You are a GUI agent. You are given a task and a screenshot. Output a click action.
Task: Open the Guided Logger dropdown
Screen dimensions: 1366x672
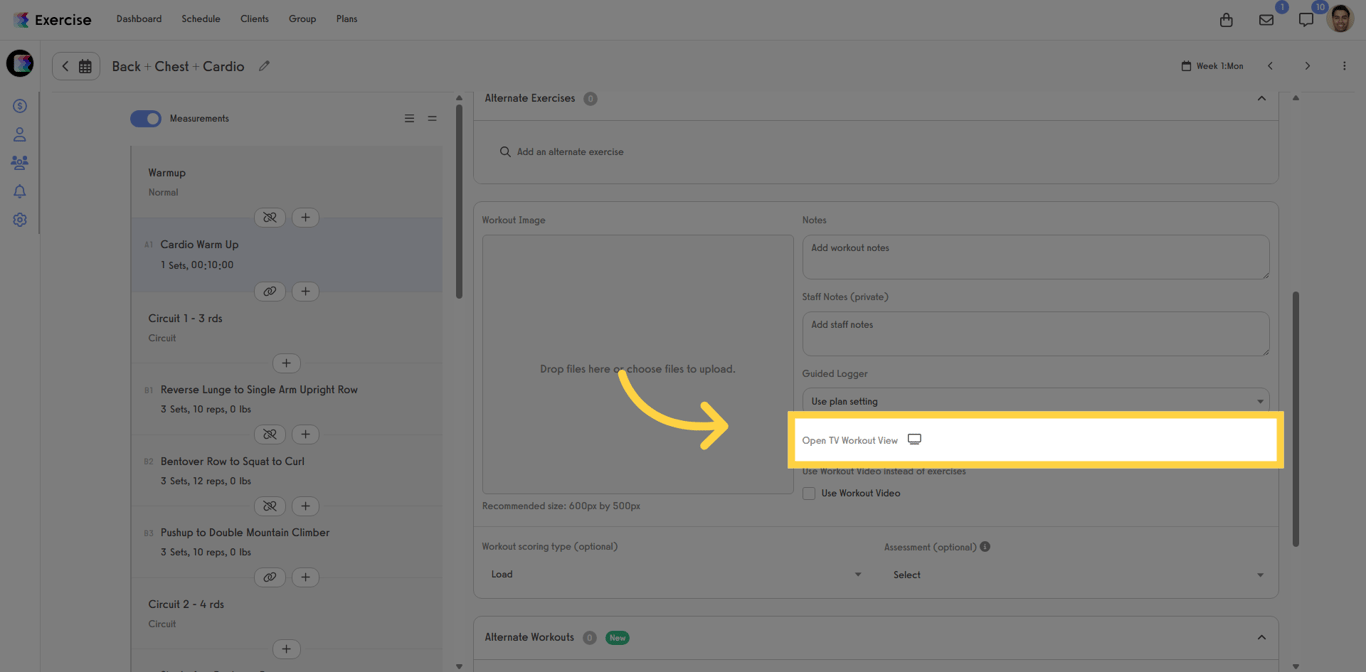point(1035,401)
